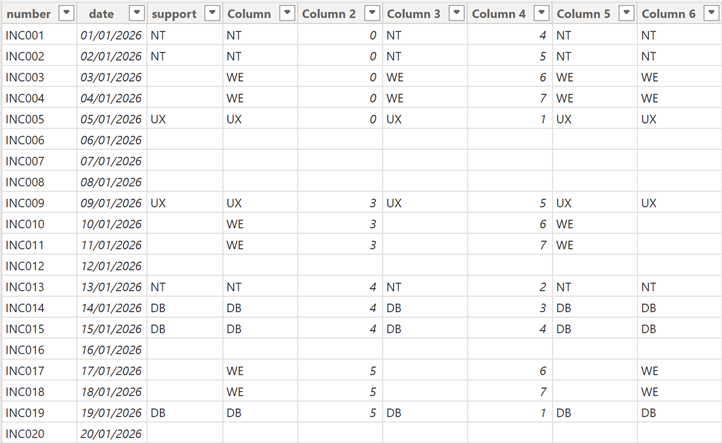
Task: Open Column 3 filter dropdown
Action: 456,13
